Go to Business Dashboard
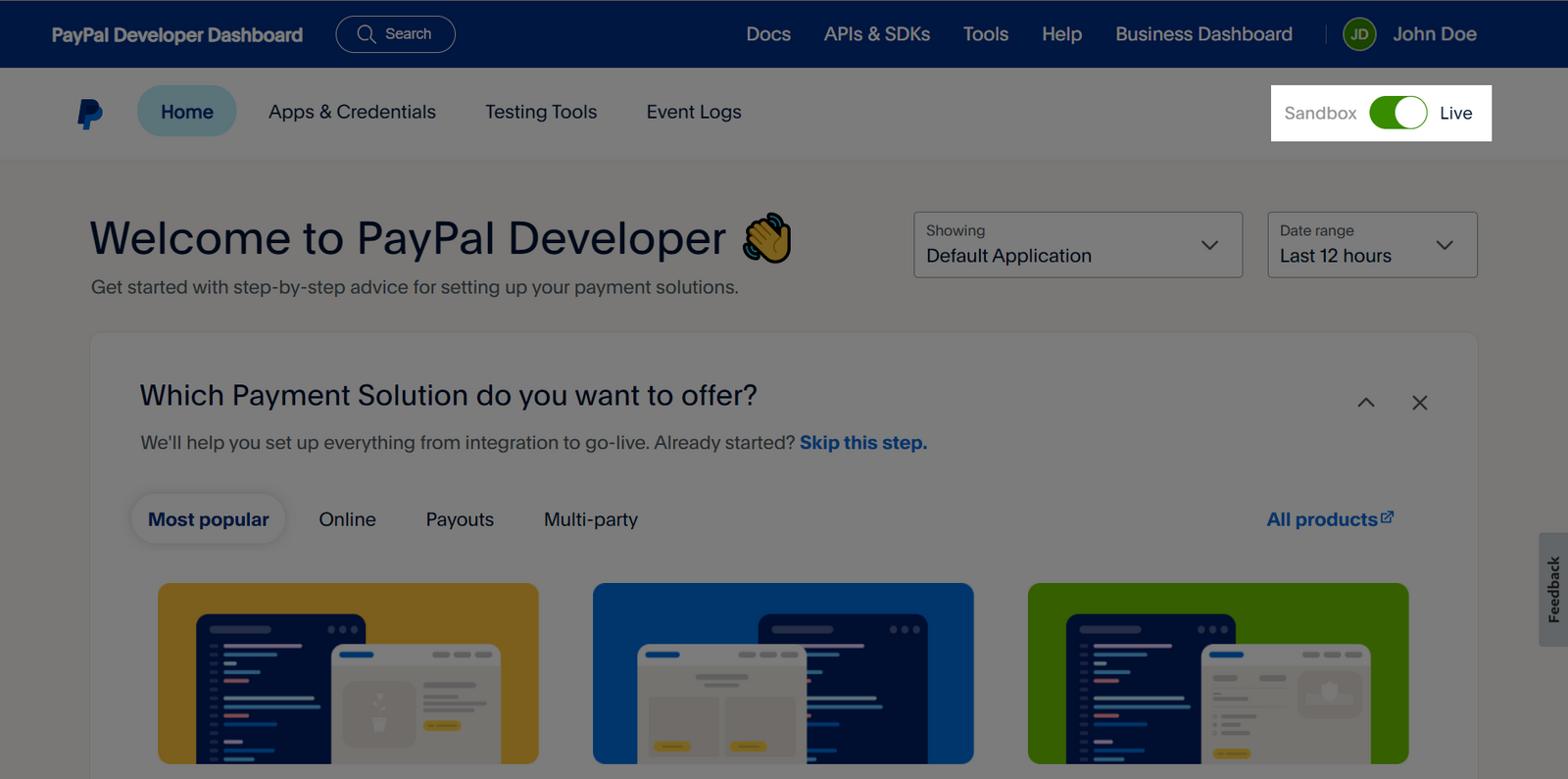 click(1203, 34)
